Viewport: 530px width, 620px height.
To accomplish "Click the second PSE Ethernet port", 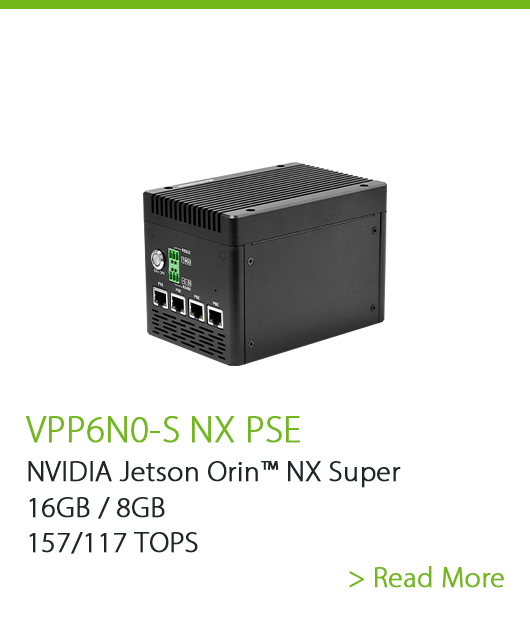I will tap(178, 304).
